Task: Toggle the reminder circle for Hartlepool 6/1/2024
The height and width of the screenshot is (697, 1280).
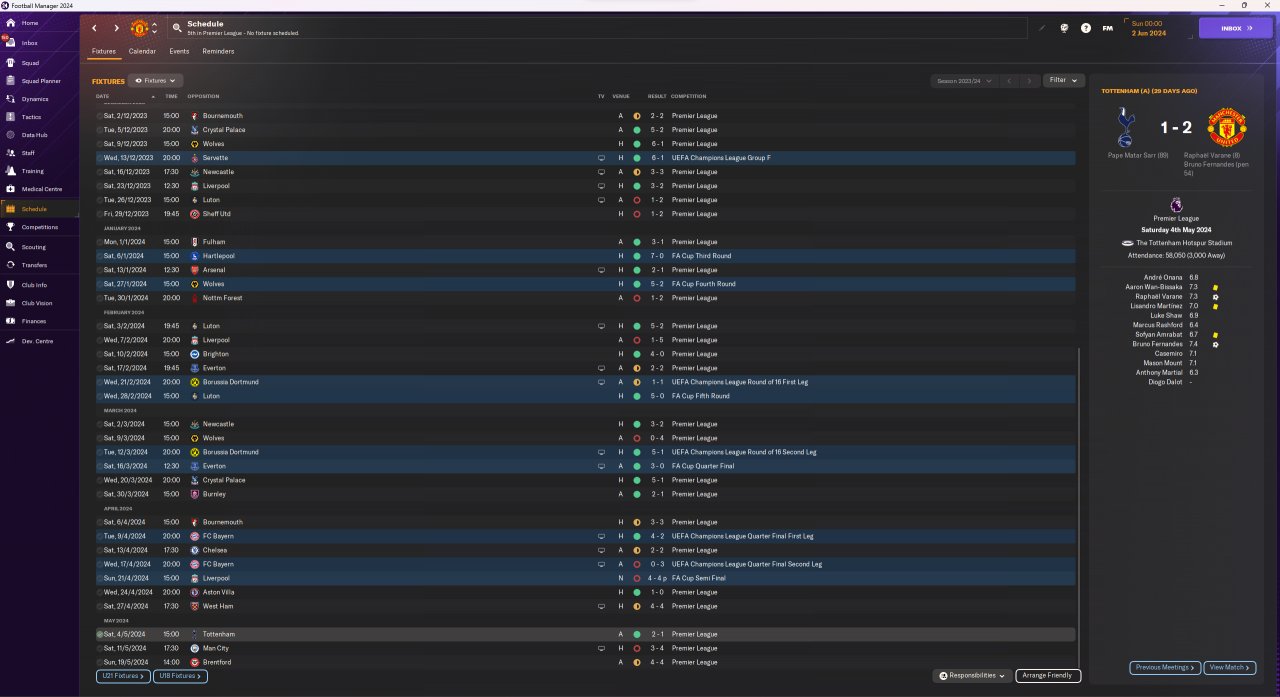Action: tap(100, 256)
